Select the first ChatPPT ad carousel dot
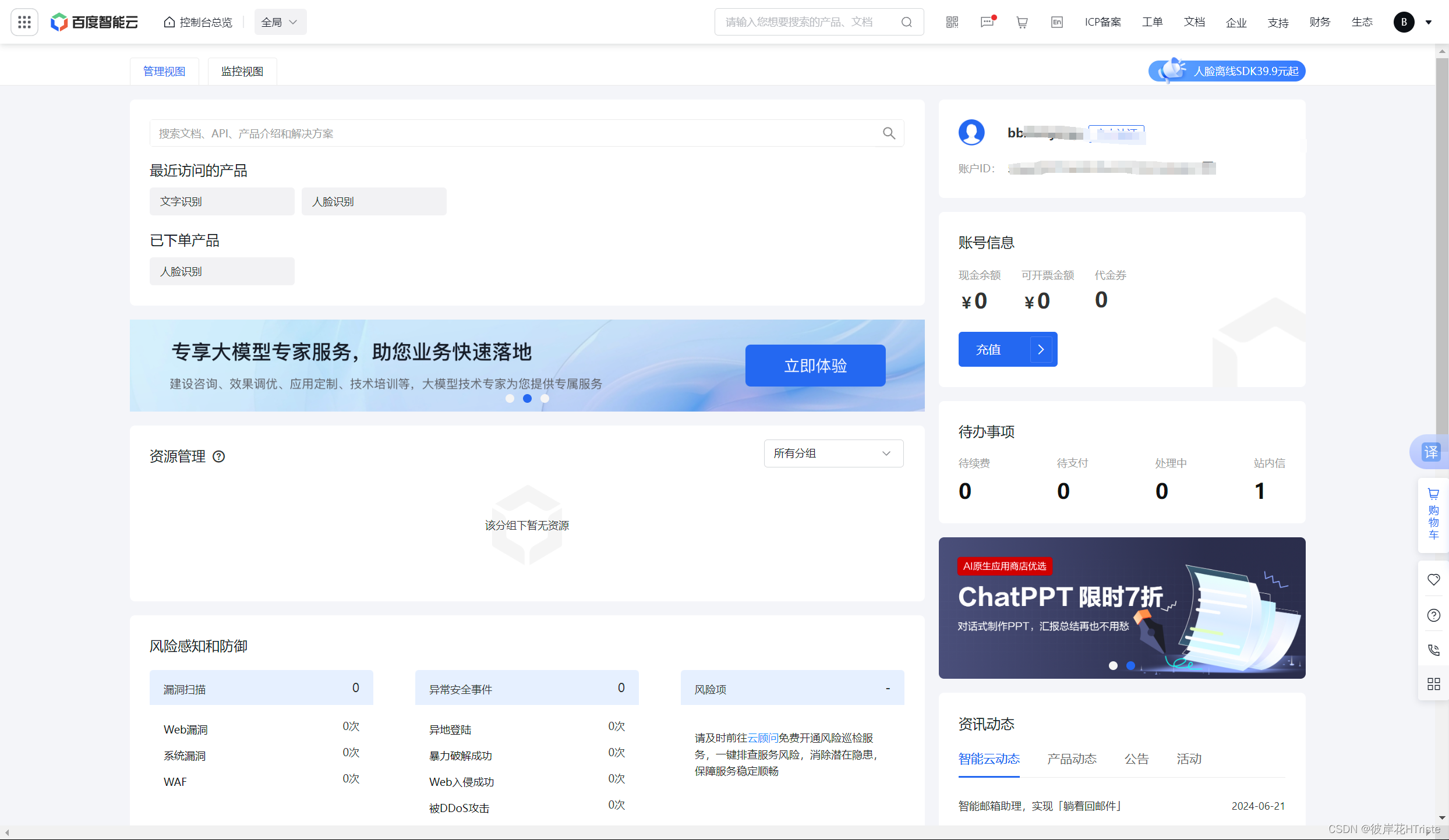This screenshot has height=840, width=1449. [x=1113, y=665]
